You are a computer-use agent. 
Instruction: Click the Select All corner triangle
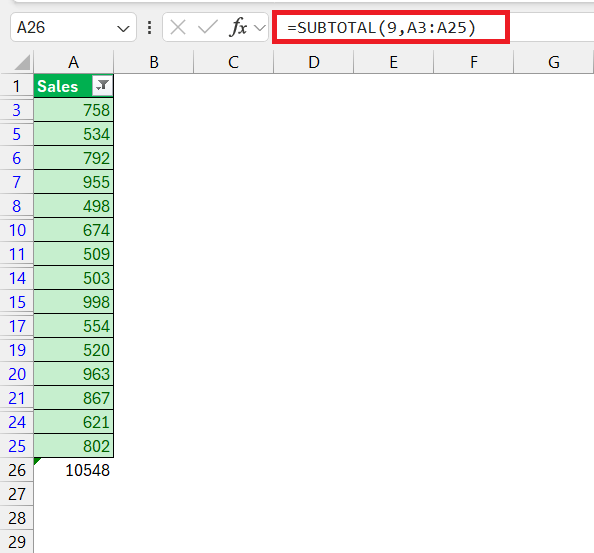click(x=22, y=62)
